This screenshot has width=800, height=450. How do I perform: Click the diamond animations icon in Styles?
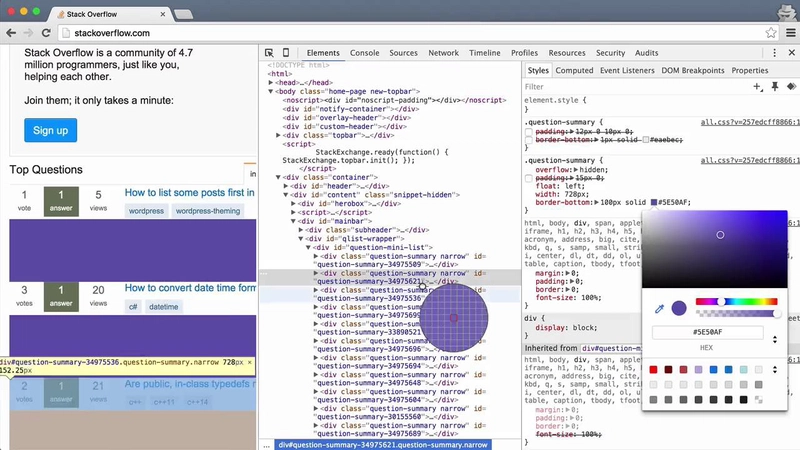(x=791, y=87)
